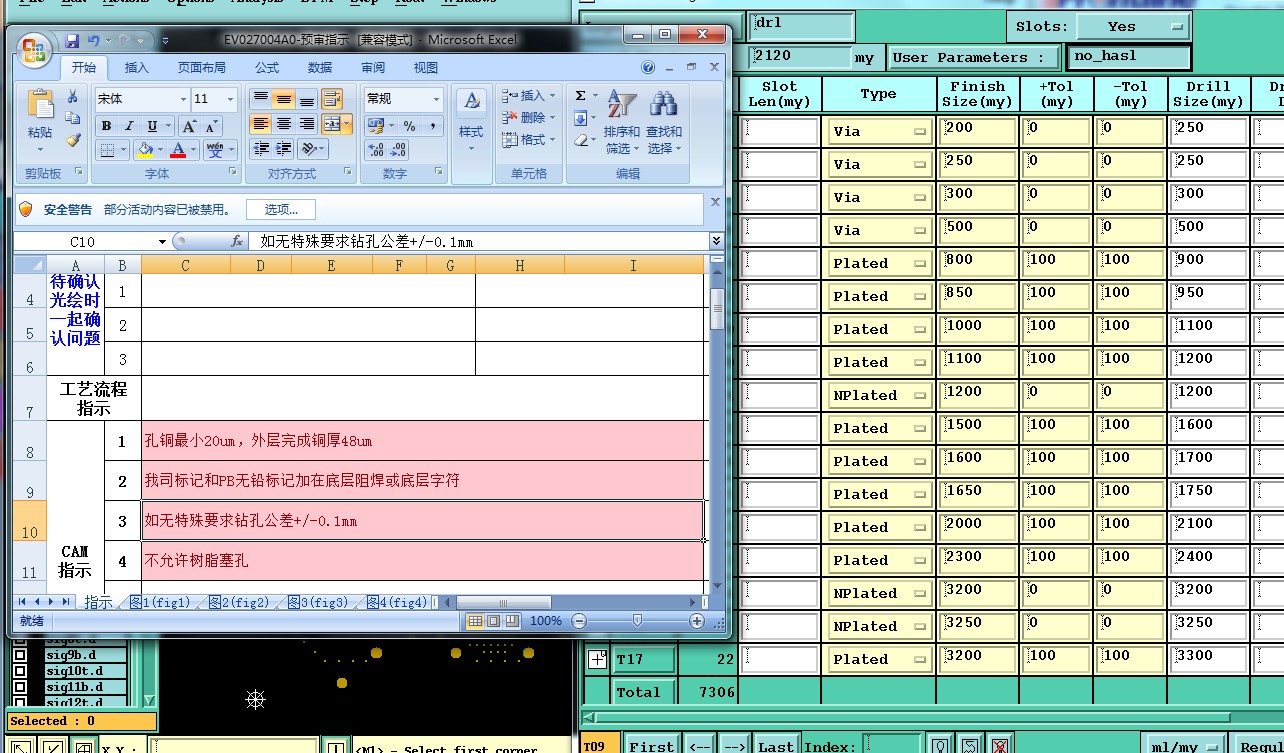Switch to Page Layout view in status bar

point(493,621)
